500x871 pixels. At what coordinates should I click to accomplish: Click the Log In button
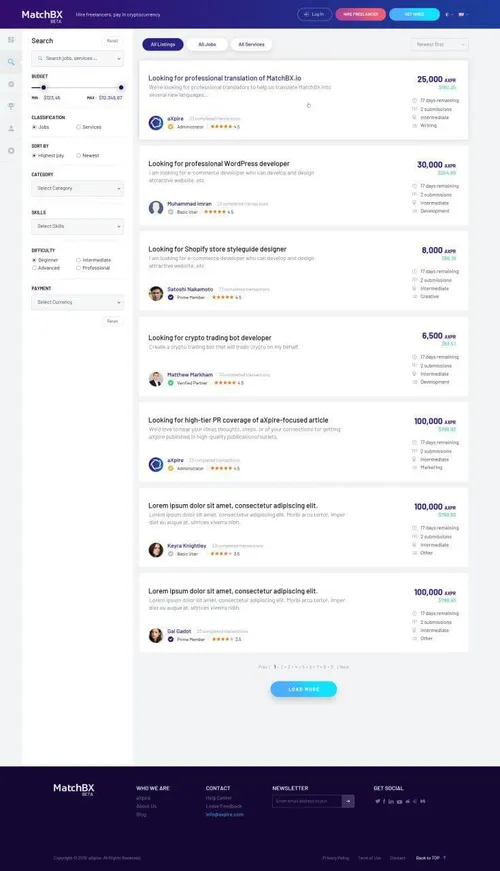(314, 14)
